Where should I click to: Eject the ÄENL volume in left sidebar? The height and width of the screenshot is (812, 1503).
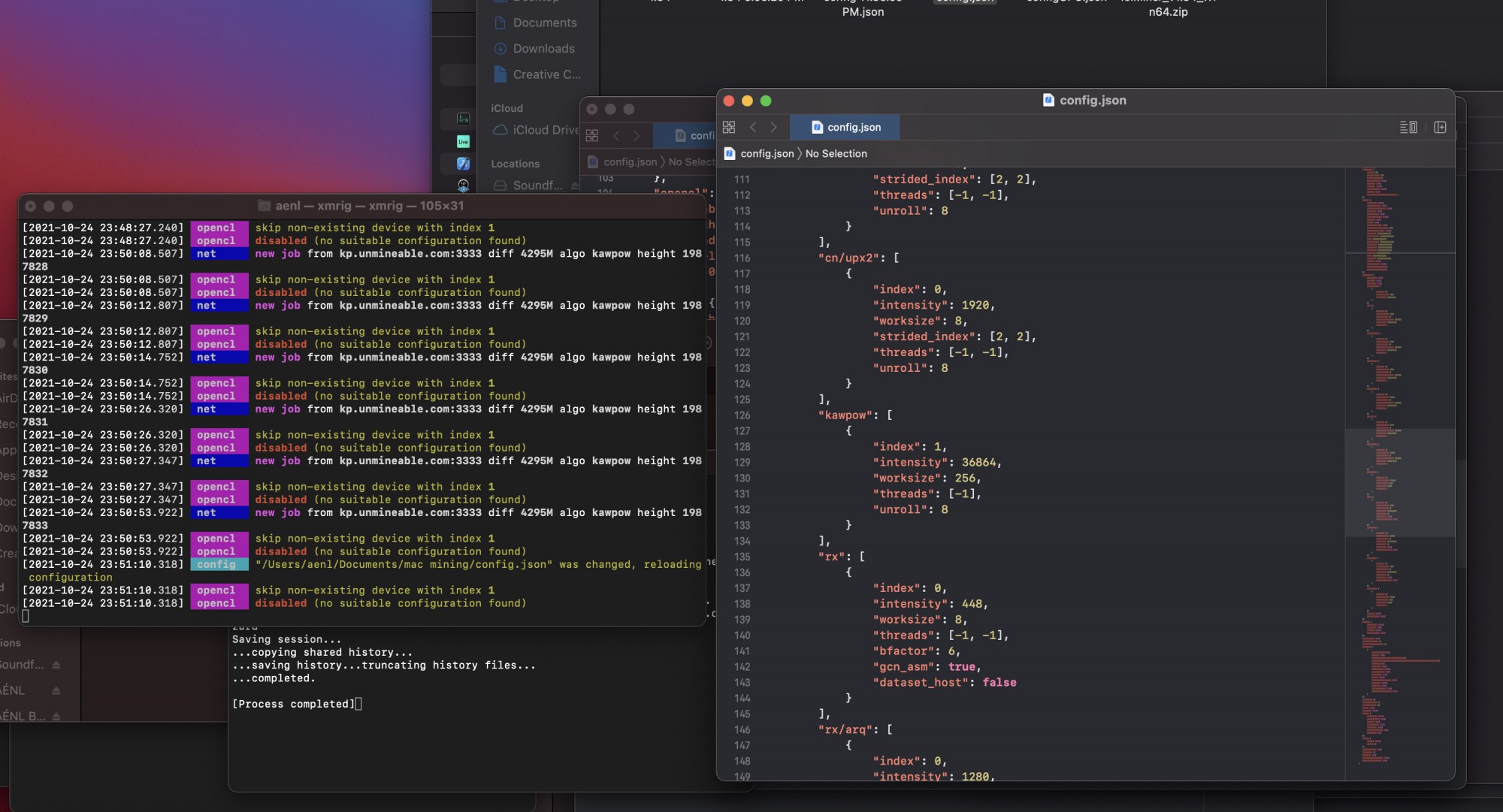(56, 690)
